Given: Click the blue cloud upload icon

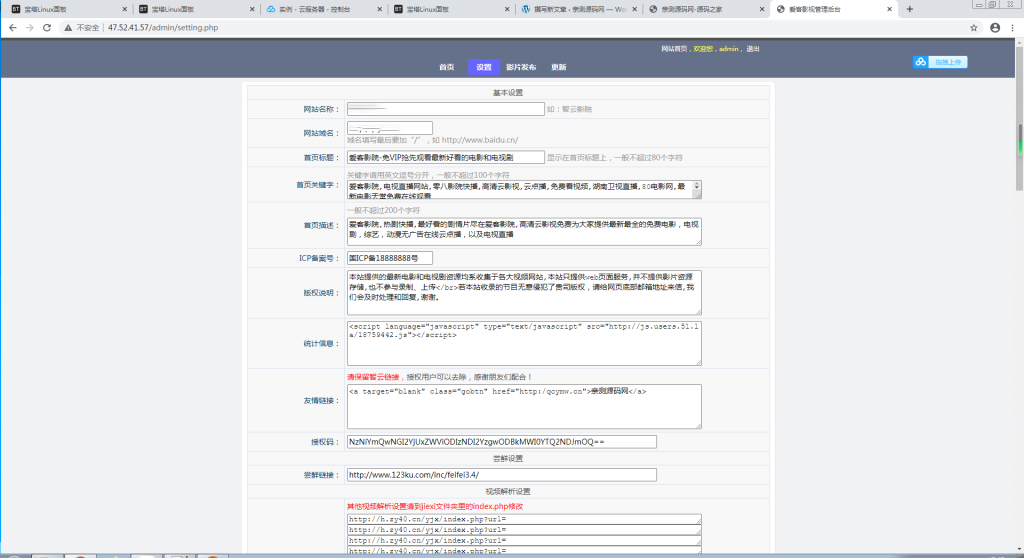Looking at the screenshot, I should point(920,62).
